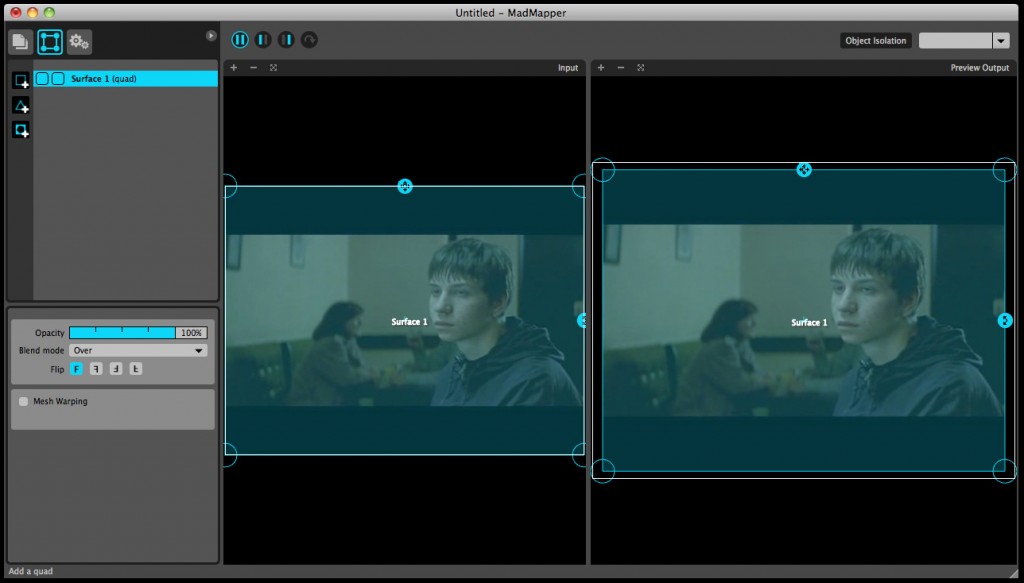
Task: Click the curved-arrow fullscreen output button
Action: click(x=309, y=40)
